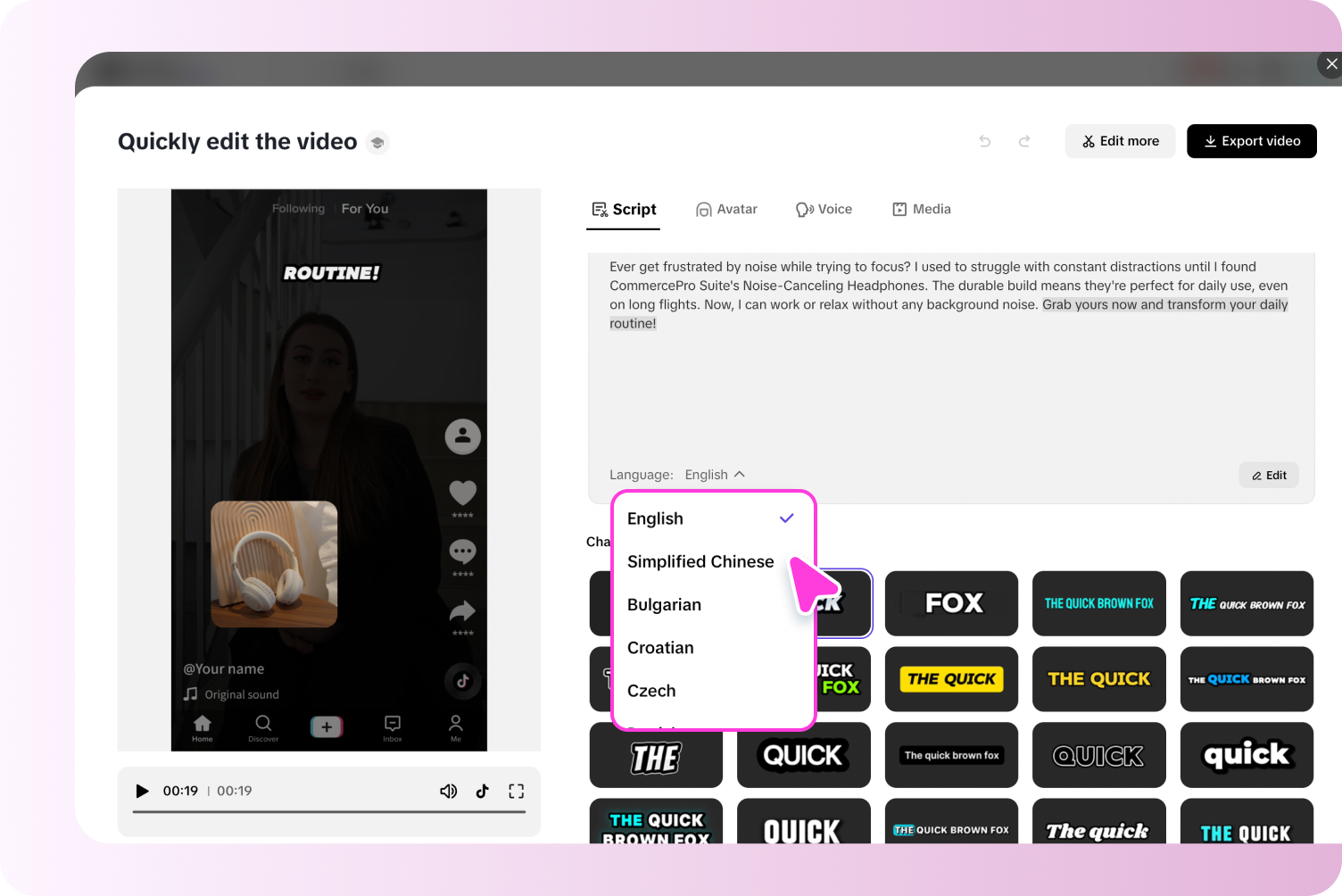This screenshot has height=896, width=1342.
Task: Click the undo arrow icon
Action: click(985, 141)
